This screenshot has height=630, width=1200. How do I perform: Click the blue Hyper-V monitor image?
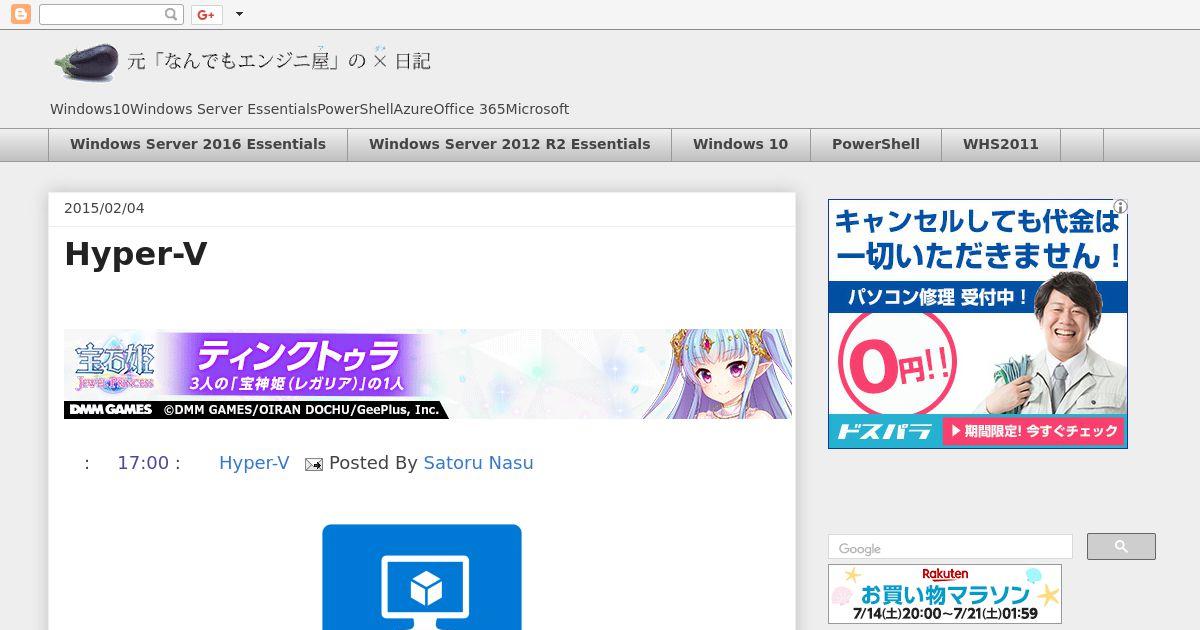[x=422, y=577]
